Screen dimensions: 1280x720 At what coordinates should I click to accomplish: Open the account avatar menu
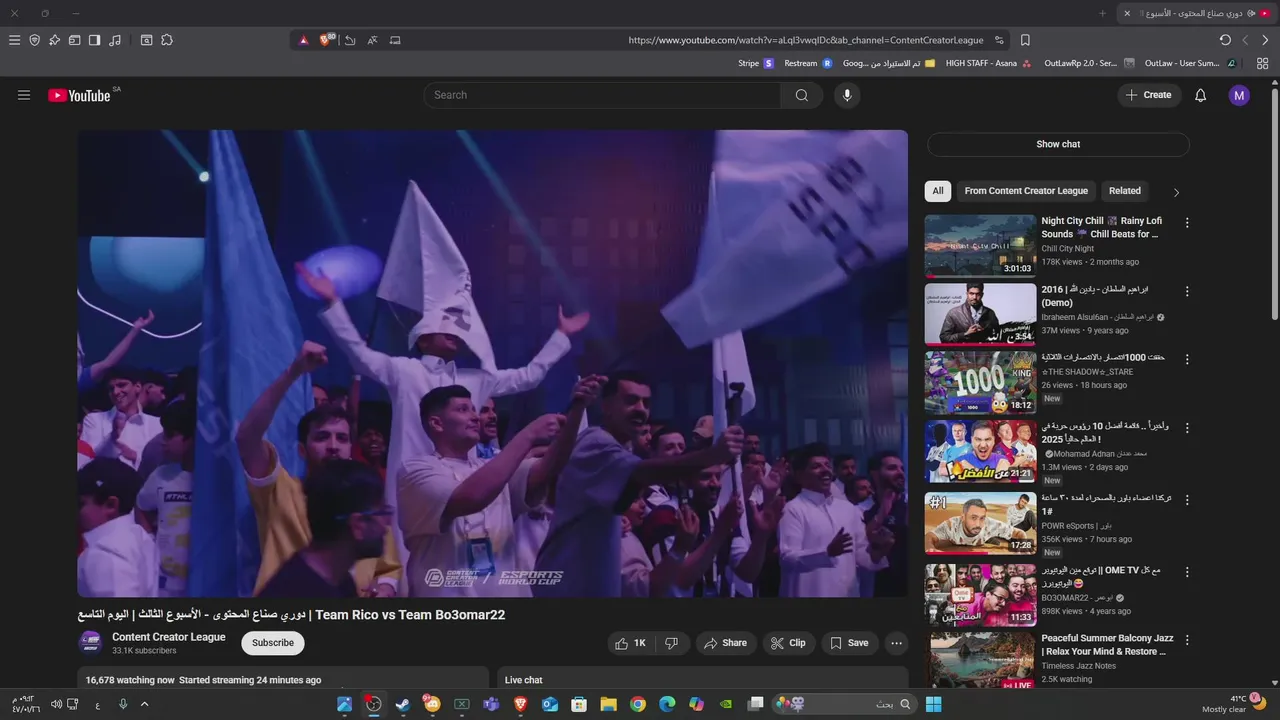pos(1239,95)
